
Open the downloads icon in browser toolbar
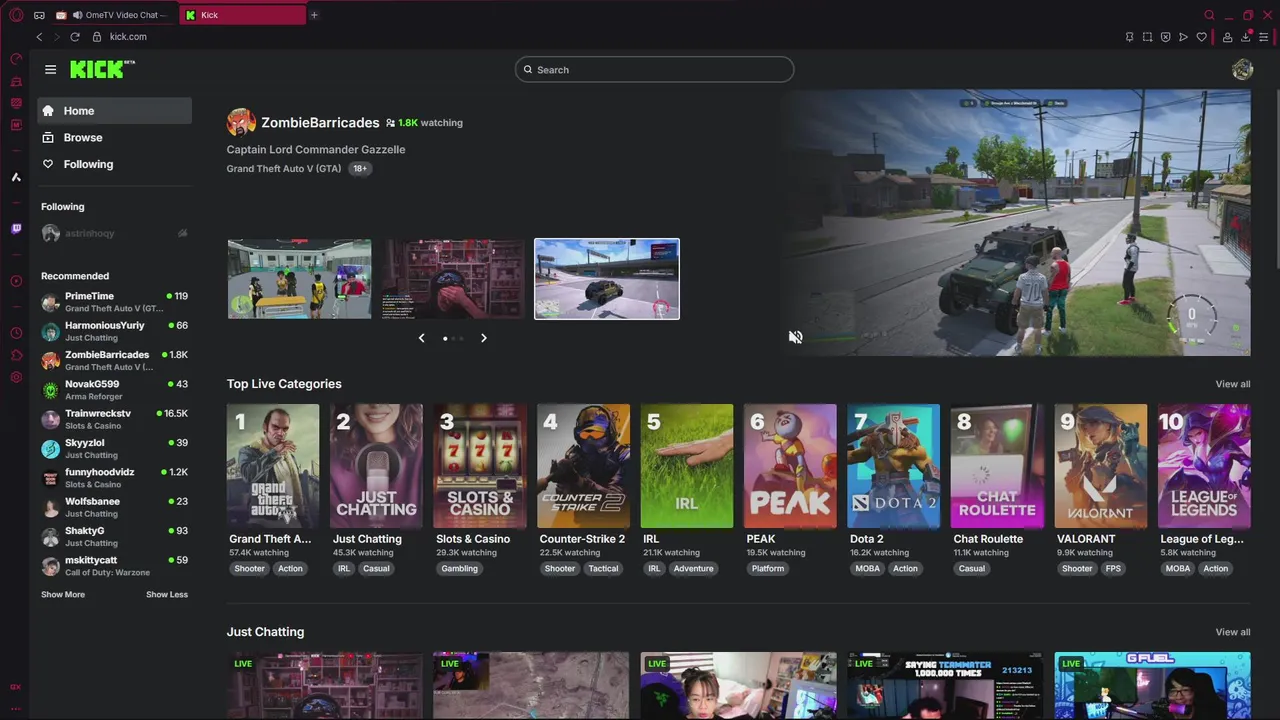1246,37
